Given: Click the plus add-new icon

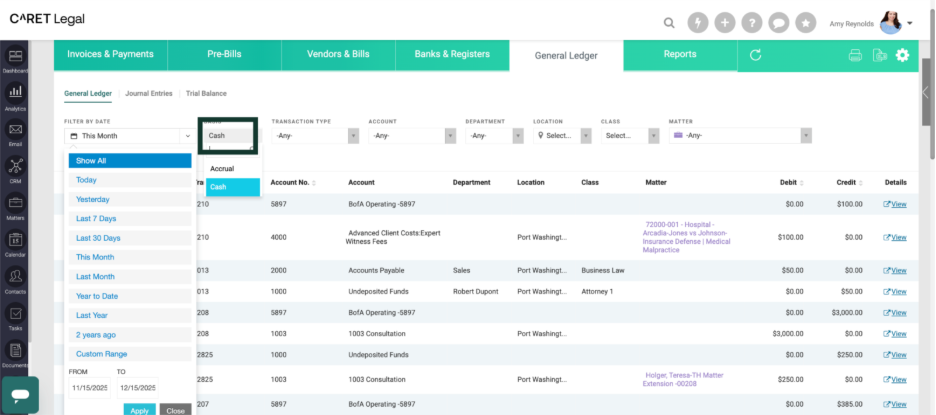Looking at the screenshot, I should [725, 23].
